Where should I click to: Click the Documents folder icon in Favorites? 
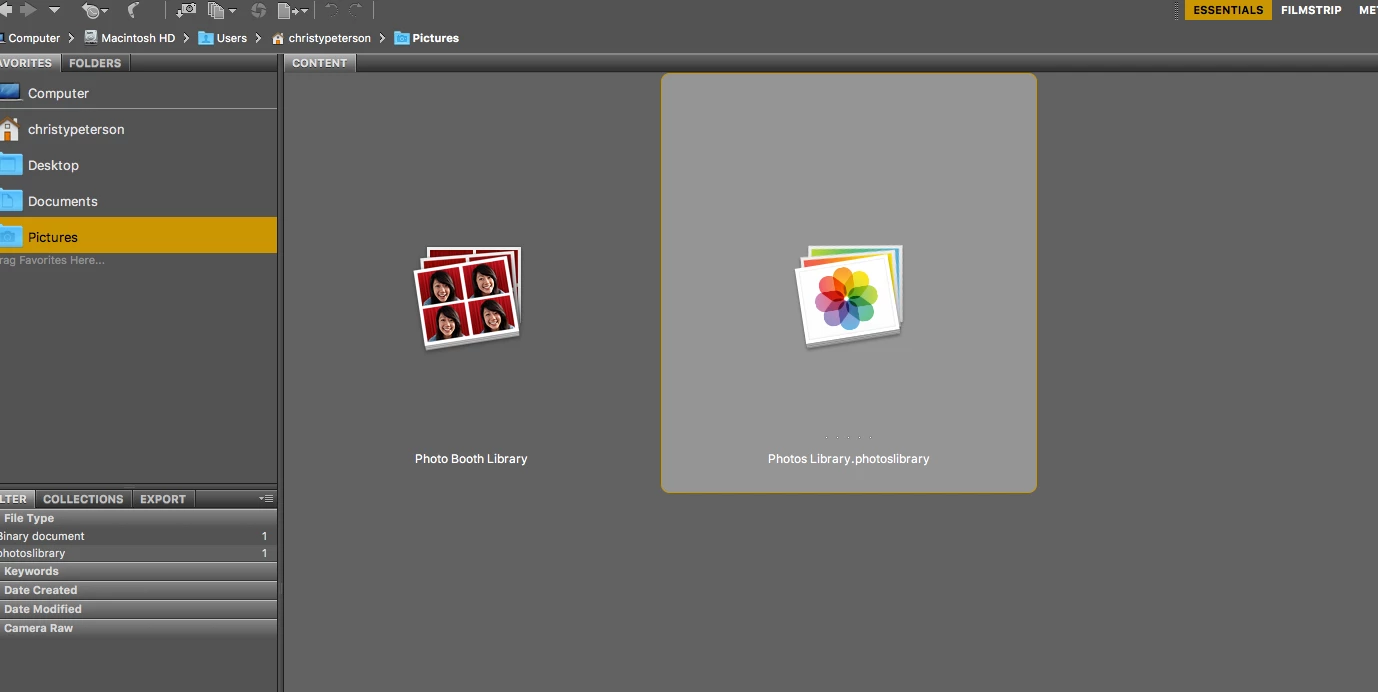pyautogui.click(x=10, y=200)
